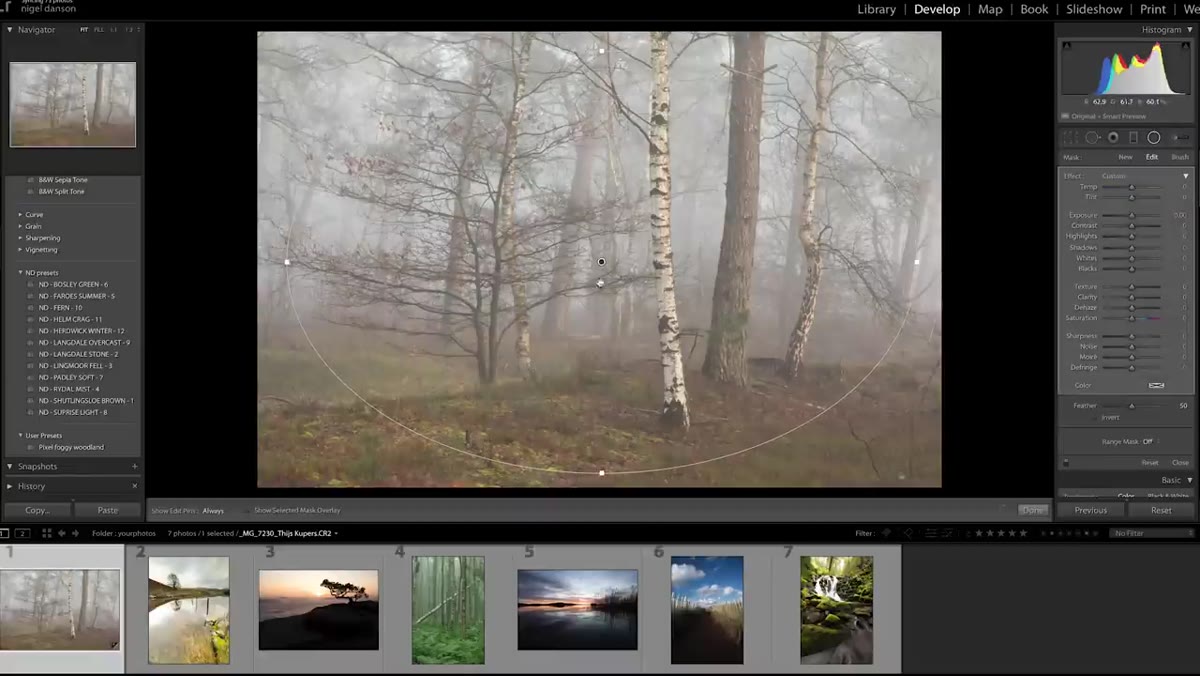
Task: Switch to the Book module
Action: pyautogui.click(x=1034, y=9)
